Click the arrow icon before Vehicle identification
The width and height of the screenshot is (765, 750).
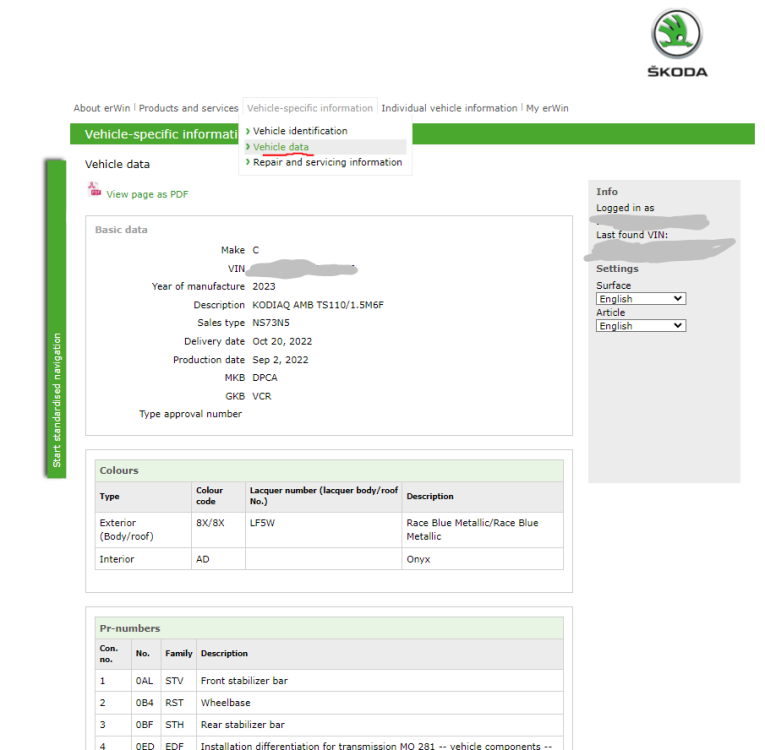point(248,131)
